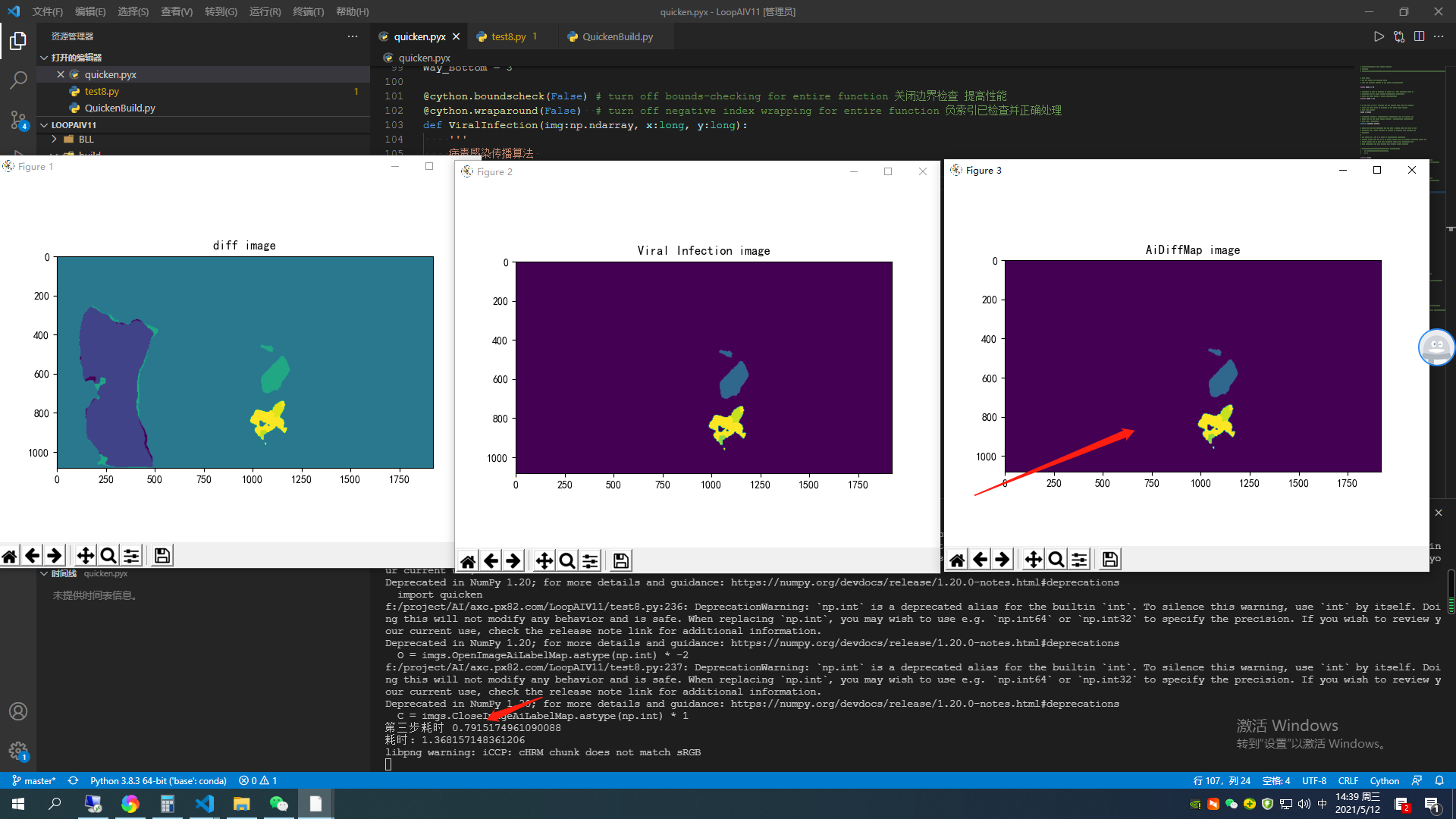Activate Pan tool in Figure 1 toolbar

[86, 556]
